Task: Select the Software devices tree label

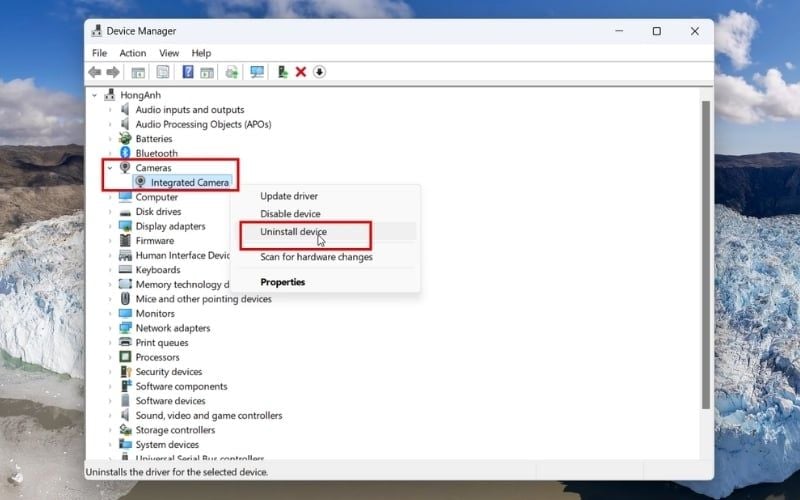Action: 170,401
